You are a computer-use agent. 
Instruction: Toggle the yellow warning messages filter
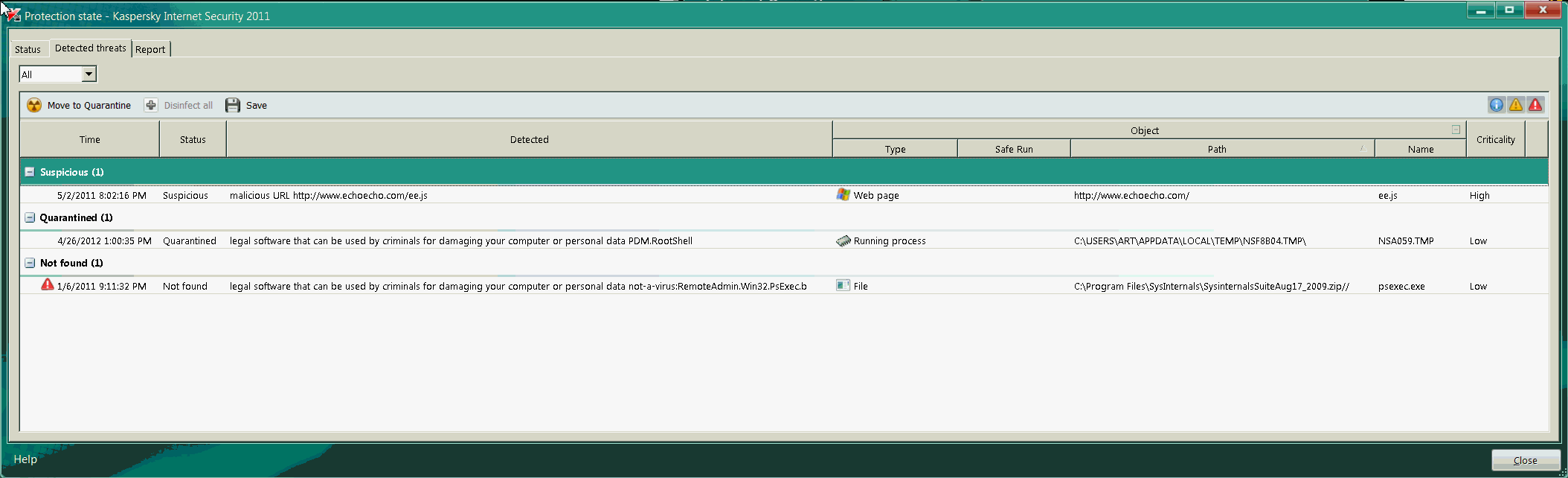click(x=1515, y=105)
